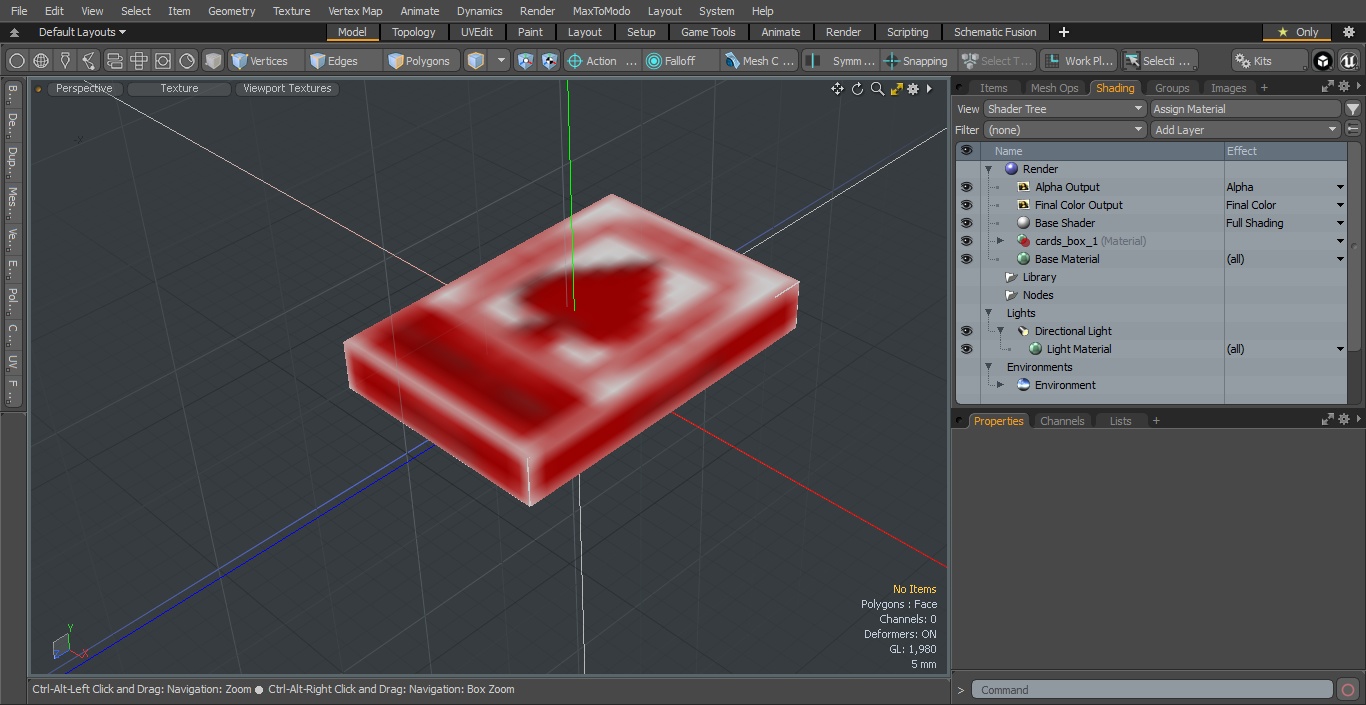Click the Unreal Engine icon
This screenshot has height=705, width=1366.
click(x=1348, y=61)
